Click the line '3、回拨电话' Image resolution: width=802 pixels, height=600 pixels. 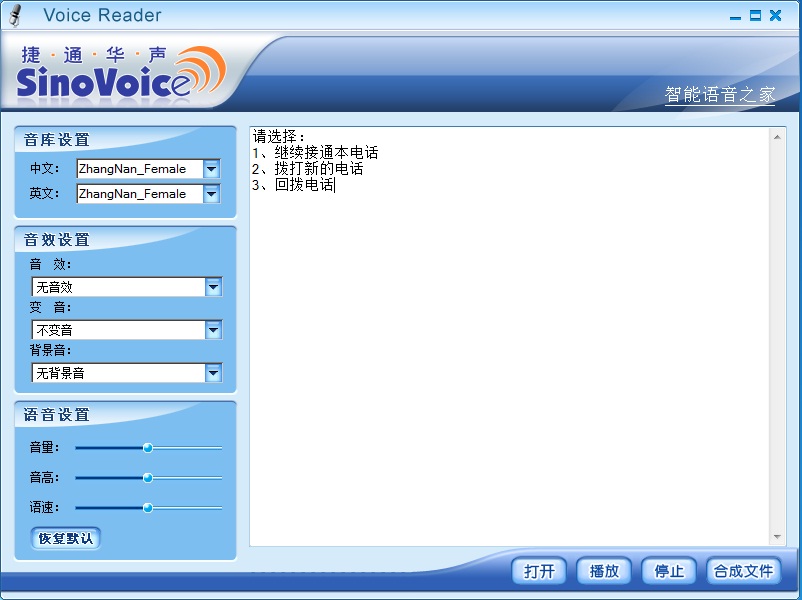[293, 185]
